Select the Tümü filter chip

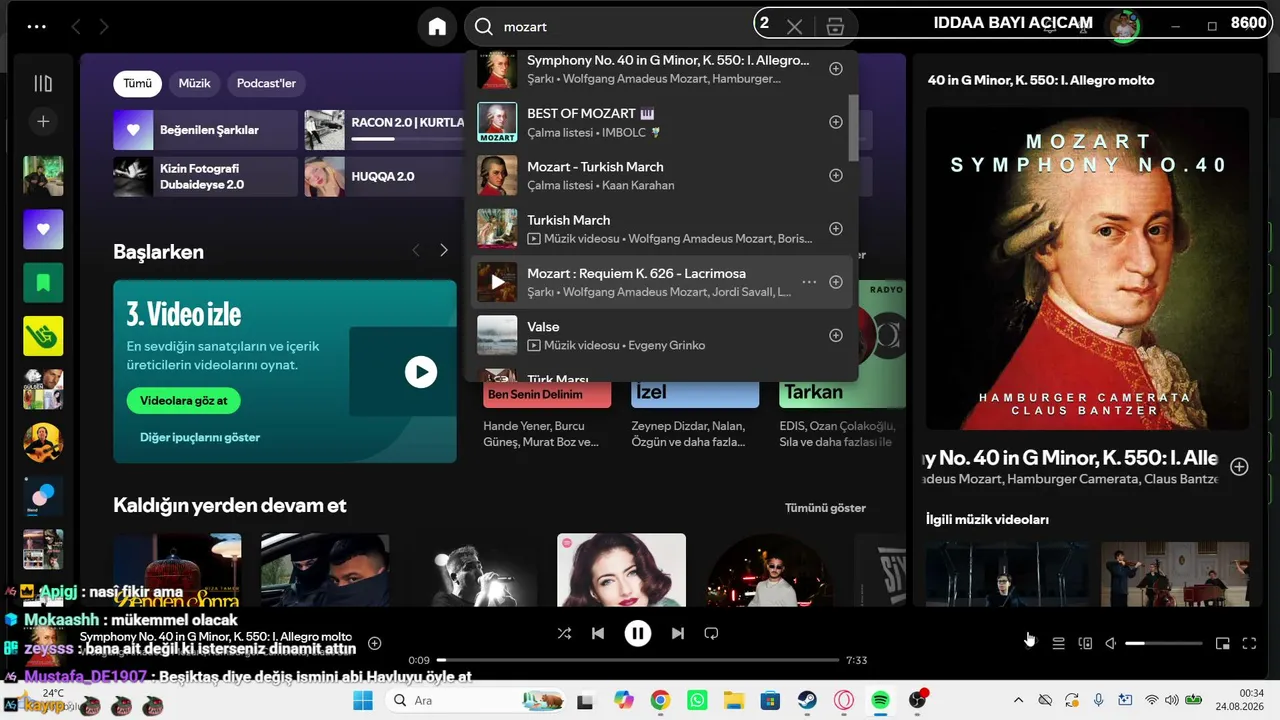[138, 84]
